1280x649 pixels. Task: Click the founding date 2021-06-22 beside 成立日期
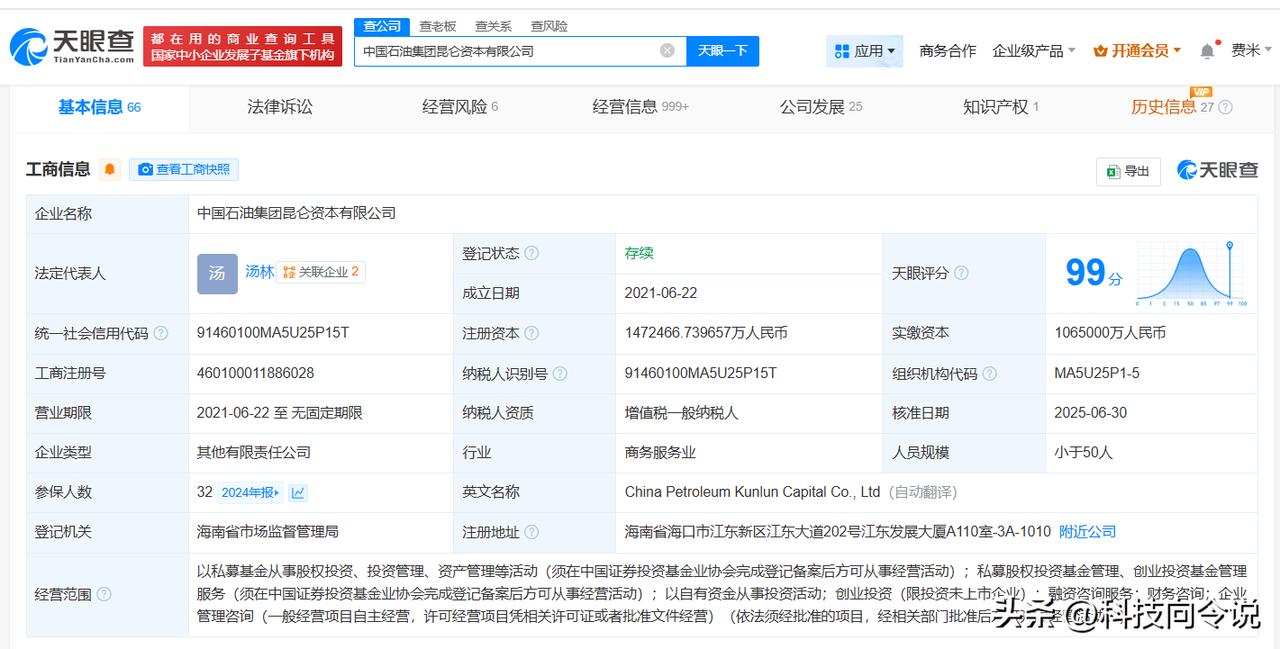(661, 293)
